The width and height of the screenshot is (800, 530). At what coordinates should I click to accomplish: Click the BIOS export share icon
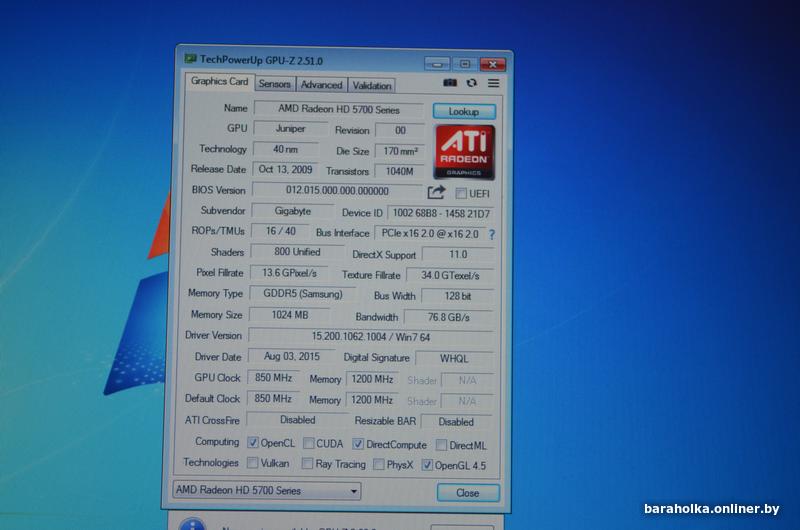436,192
